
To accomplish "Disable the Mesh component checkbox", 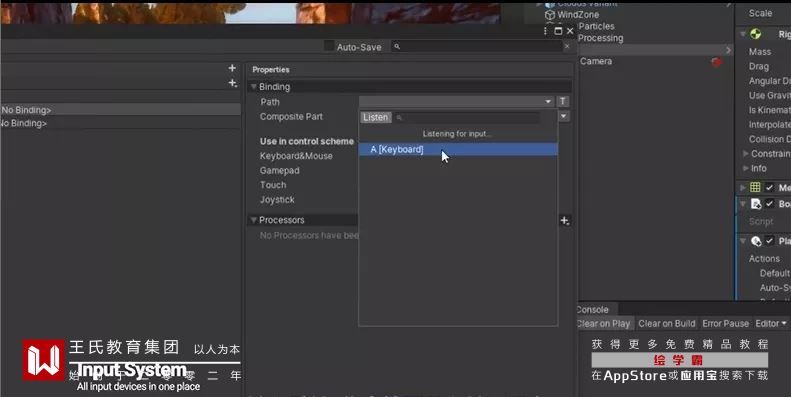I will pos(769,188).
